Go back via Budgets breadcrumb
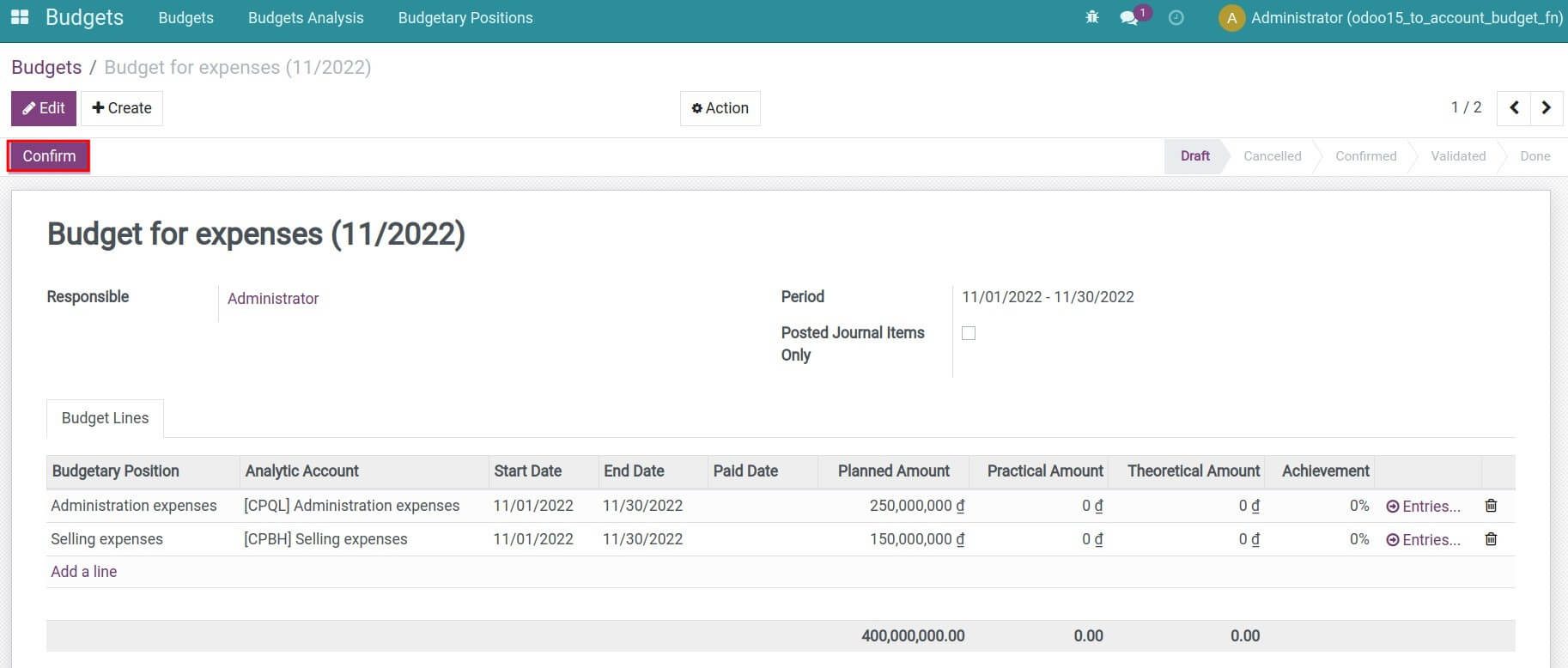1568x668 pixels. [46, 68]
